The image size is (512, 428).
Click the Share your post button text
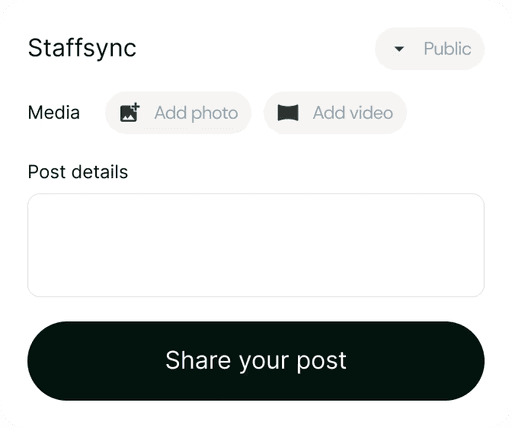coord(256,361)
